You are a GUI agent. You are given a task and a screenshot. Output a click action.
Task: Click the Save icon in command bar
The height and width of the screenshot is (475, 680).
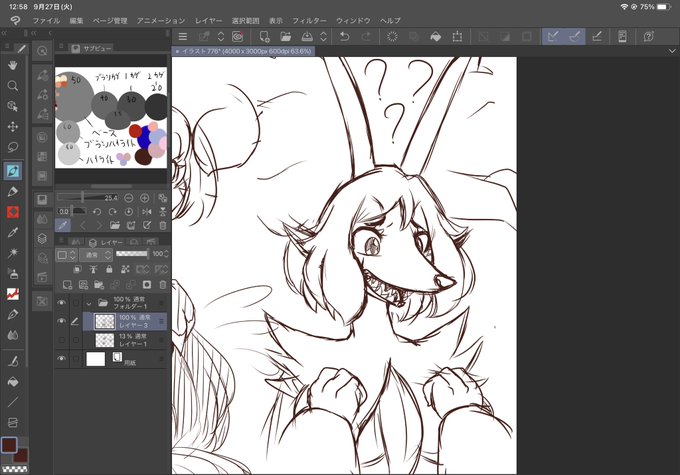pyautogui.click(x=307, y=37)
